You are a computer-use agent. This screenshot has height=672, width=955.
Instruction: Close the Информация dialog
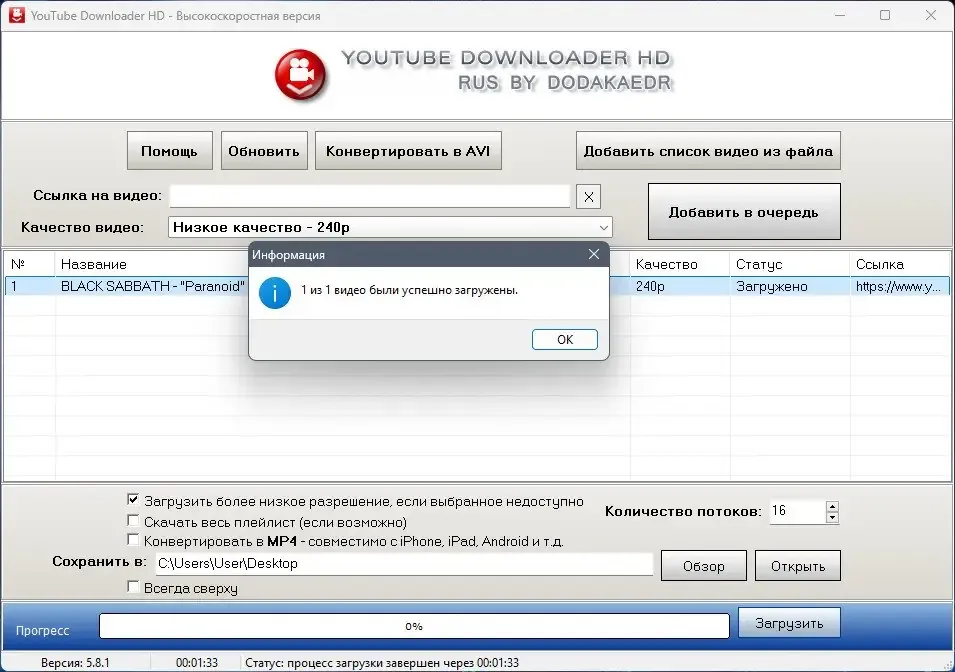(x=593, y=255)
